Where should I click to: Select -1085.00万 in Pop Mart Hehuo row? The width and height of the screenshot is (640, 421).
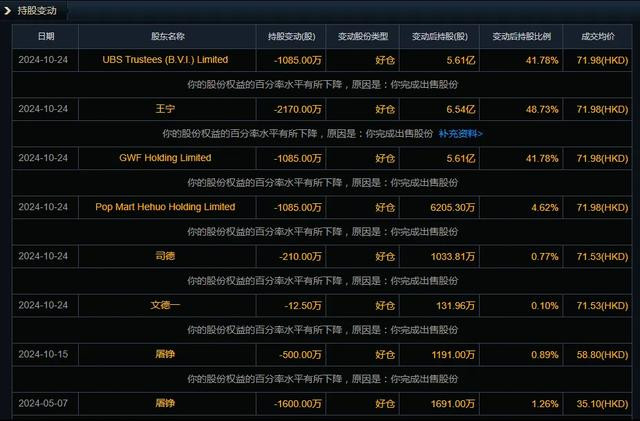[298, 207]
